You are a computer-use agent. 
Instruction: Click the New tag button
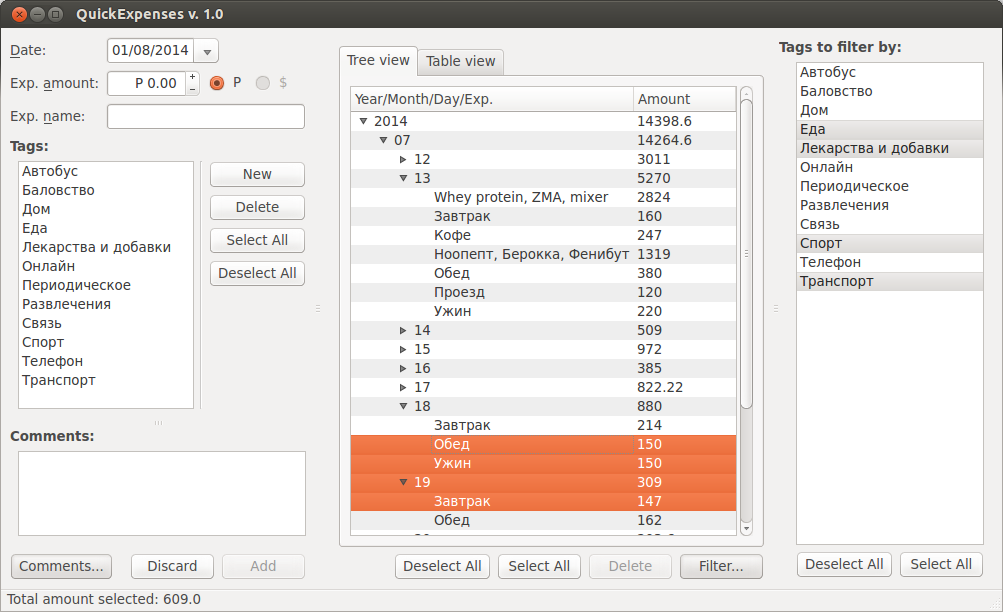point(257,174)
